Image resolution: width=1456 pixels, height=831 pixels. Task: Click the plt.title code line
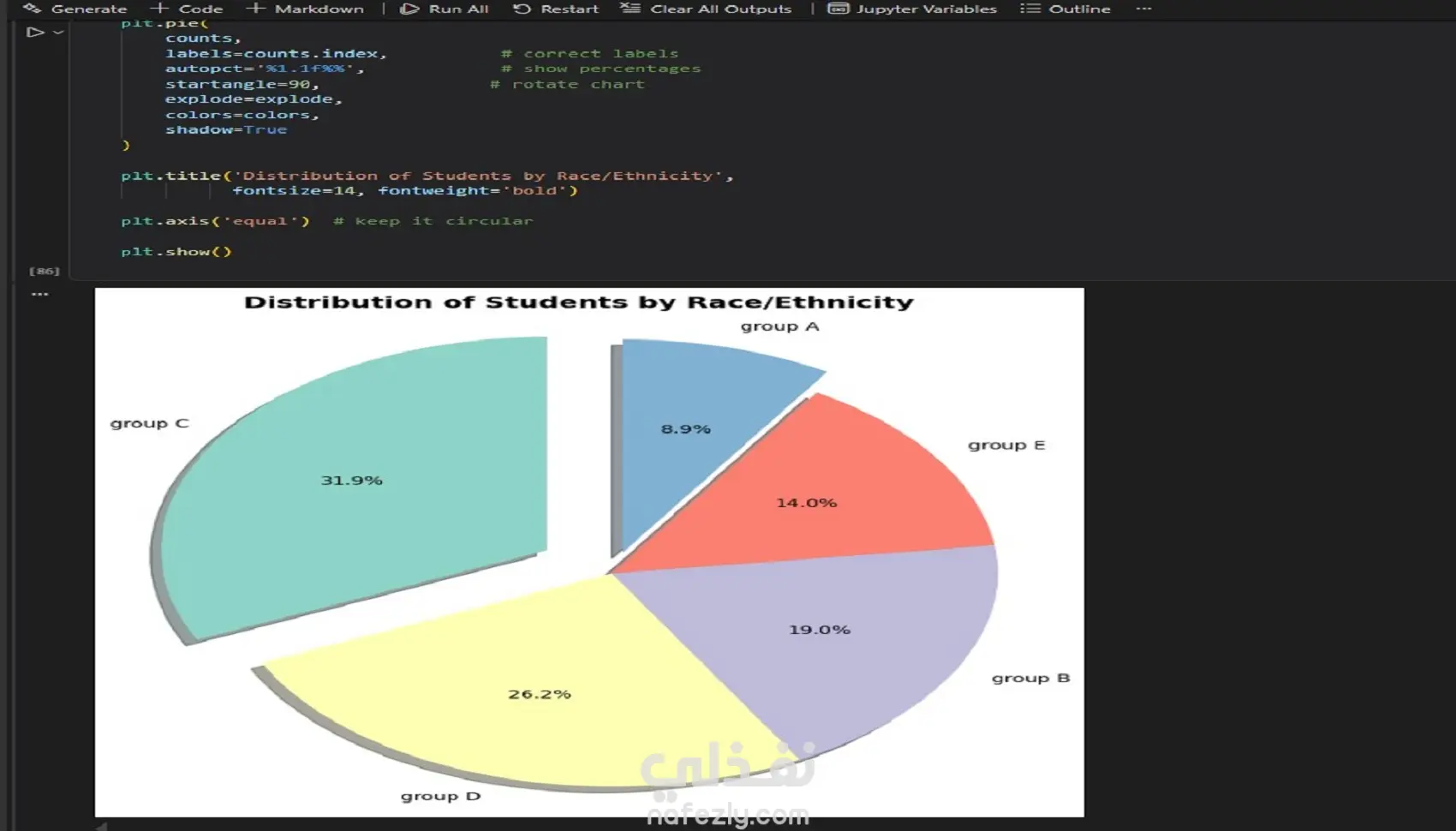pyautogui.click(x=427, y=176)
